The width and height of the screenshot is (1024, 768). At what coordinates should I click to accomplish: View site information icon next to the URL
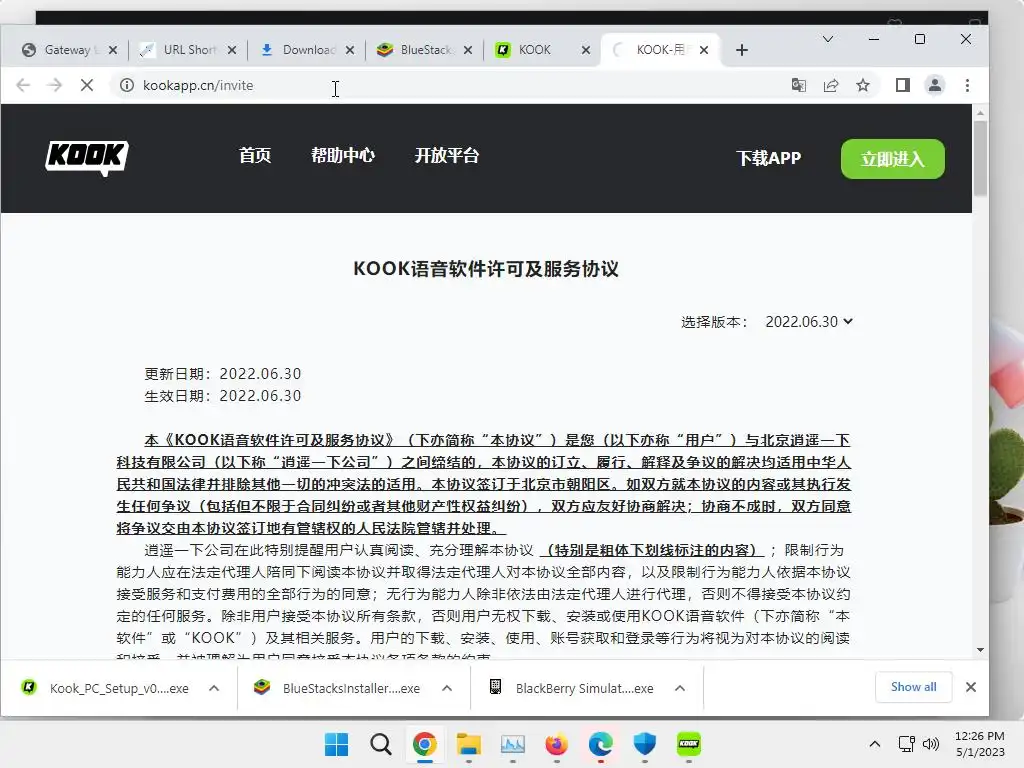click(127, 86)
